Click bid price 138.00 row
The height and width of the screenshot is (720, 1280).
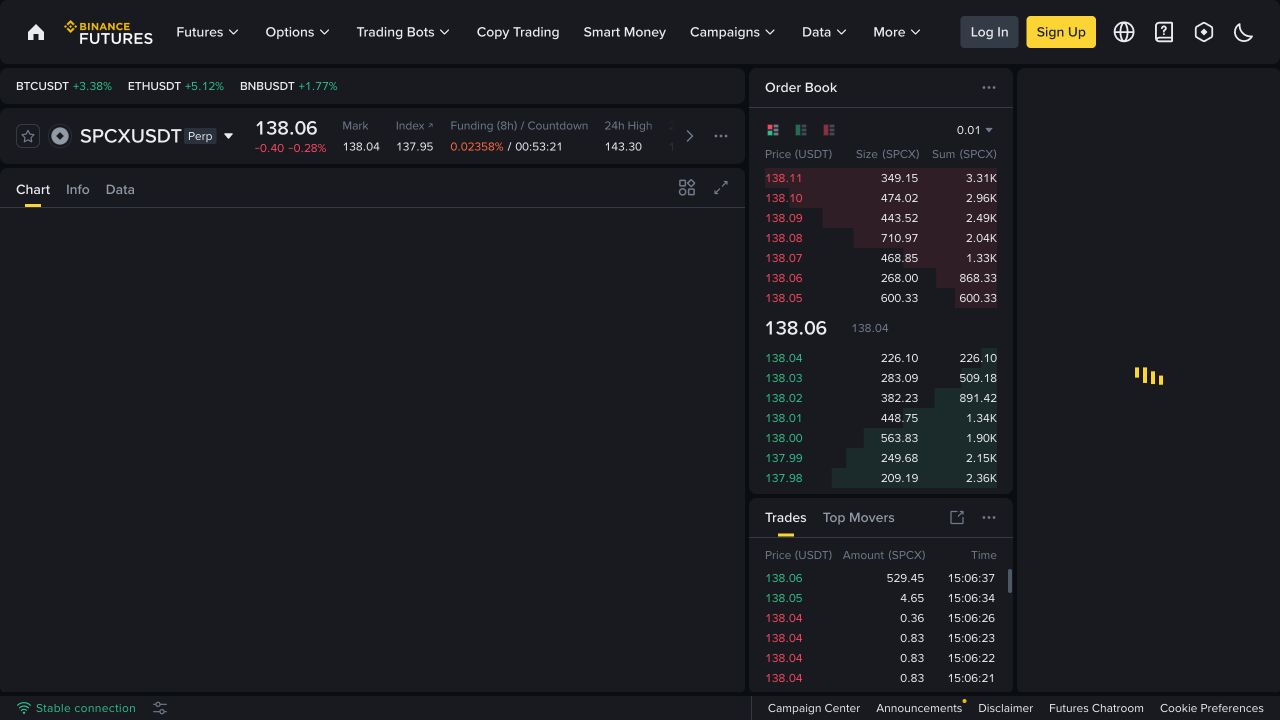[881, 438]
